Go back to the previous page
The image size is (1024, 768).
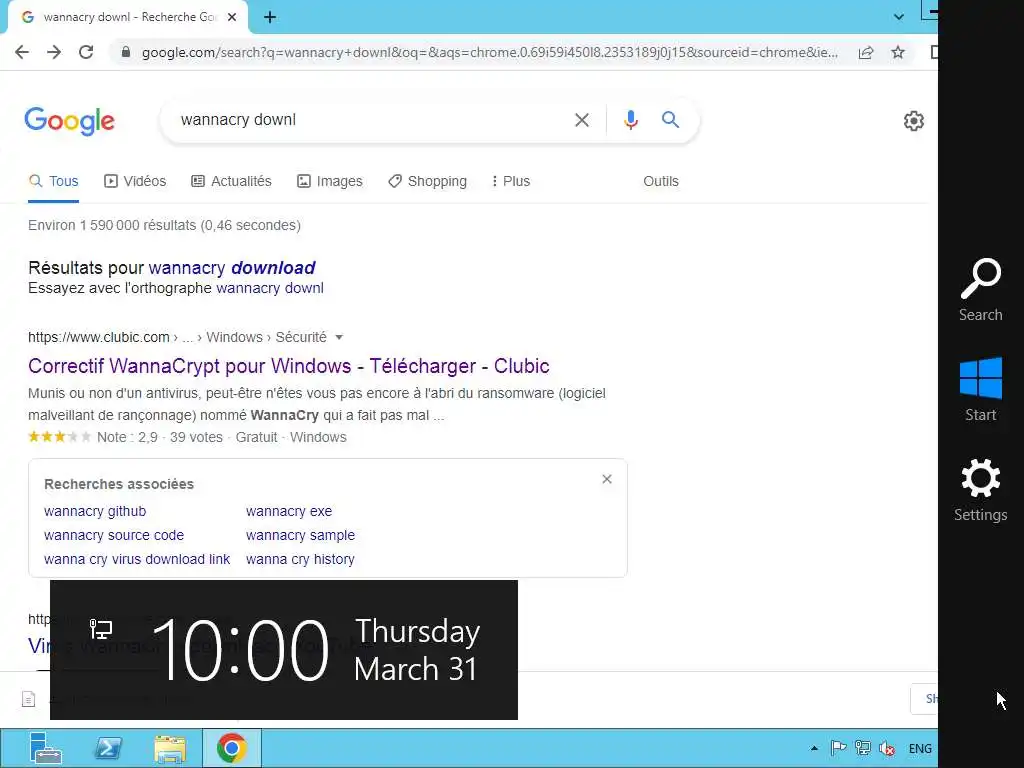click(x=22, y=52)
